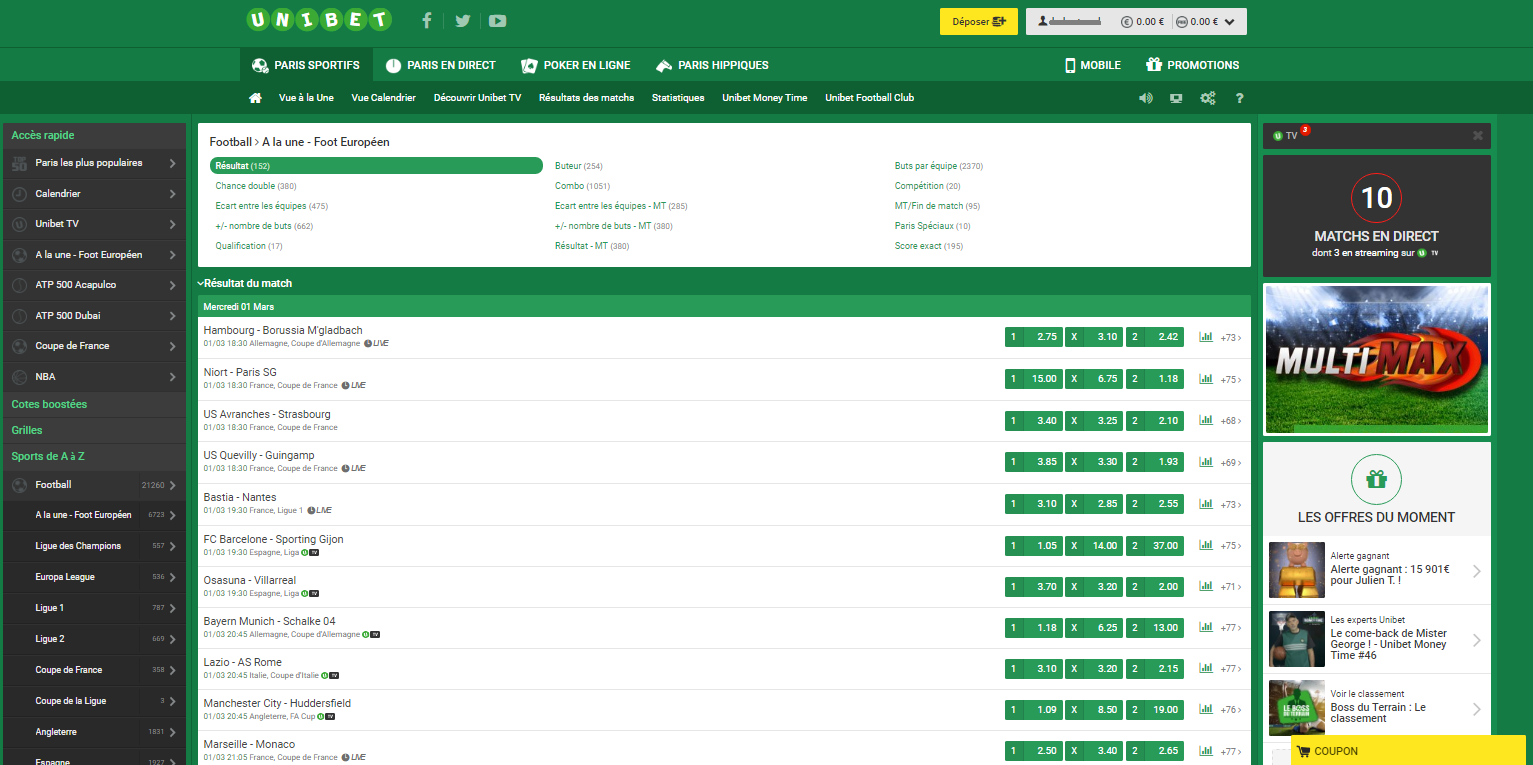Viewport: 1533px width, 765px height.
Task: Open NBA sidebar item
Action: (x=94, y=377)
